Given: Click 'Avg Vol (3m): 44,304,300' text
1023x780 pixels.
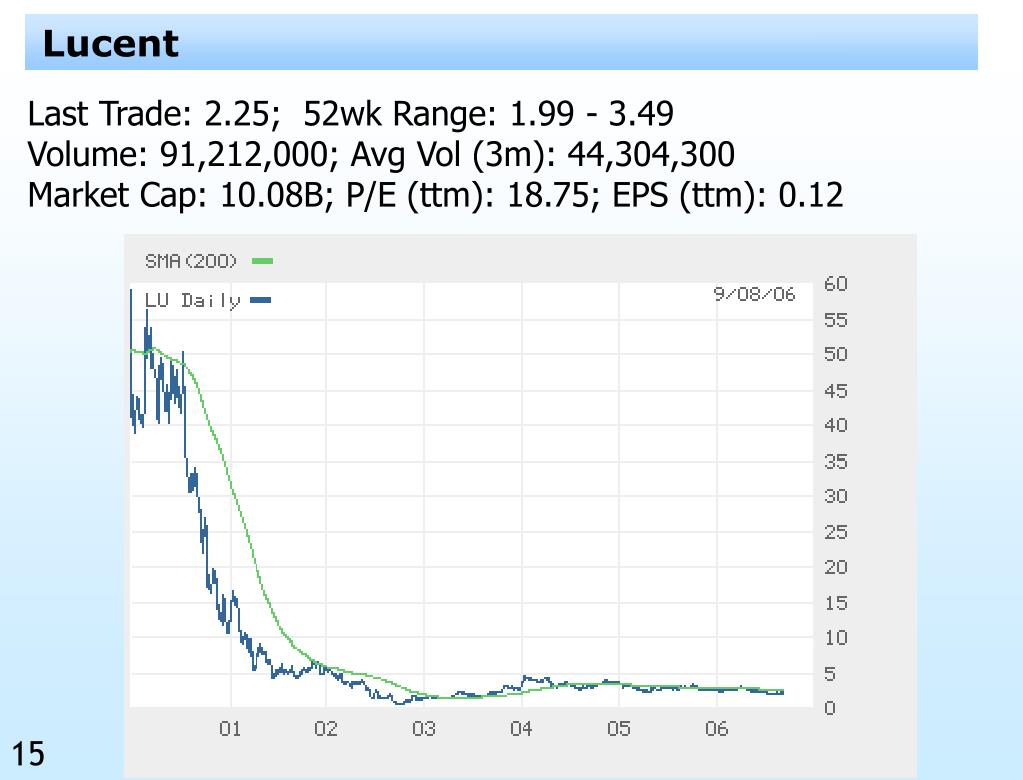Looking at the screenshot, I should coord(543,155).
